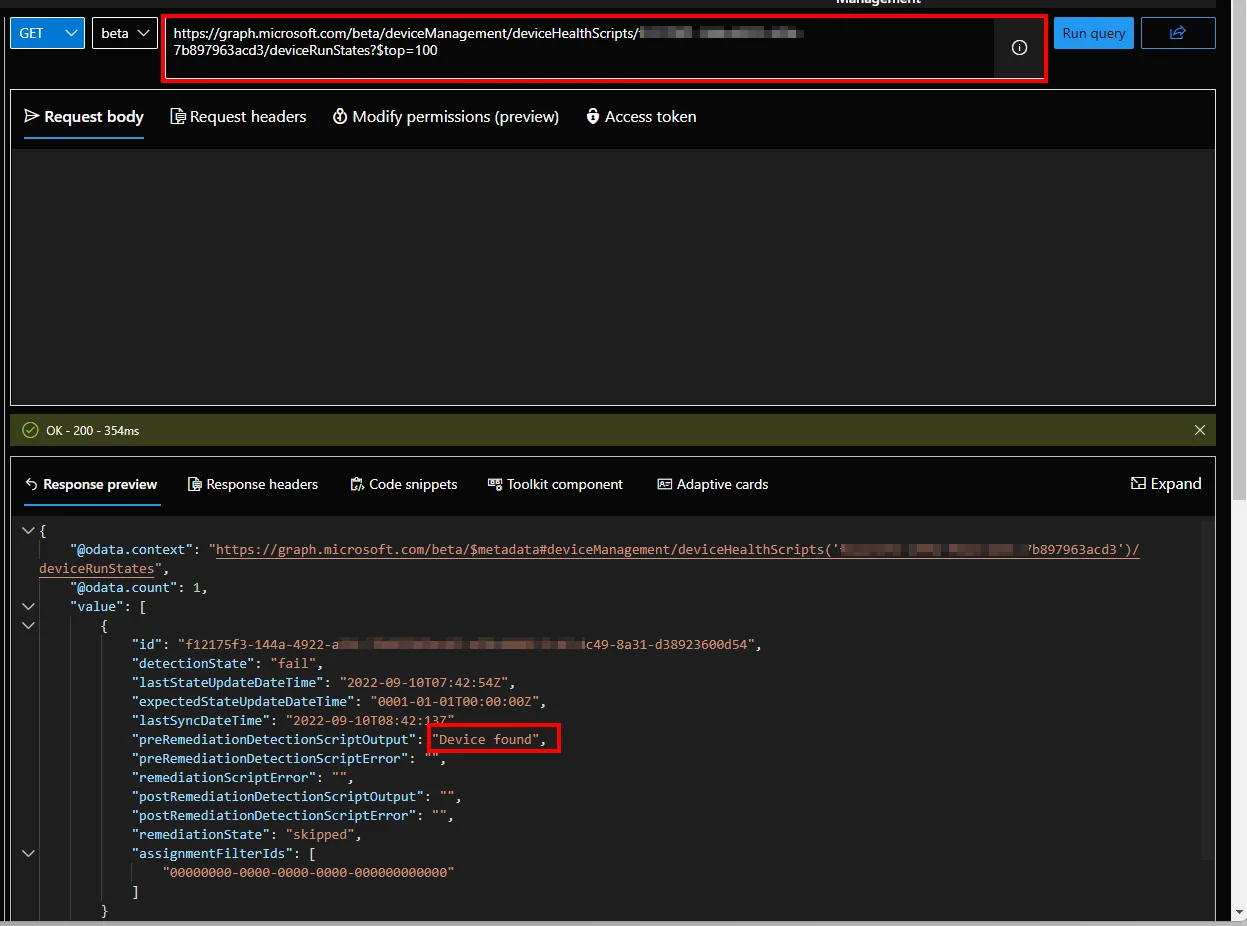Click the share query icon button
This screenshot has height=926, width=1247.
click(x=1178, y=33)
